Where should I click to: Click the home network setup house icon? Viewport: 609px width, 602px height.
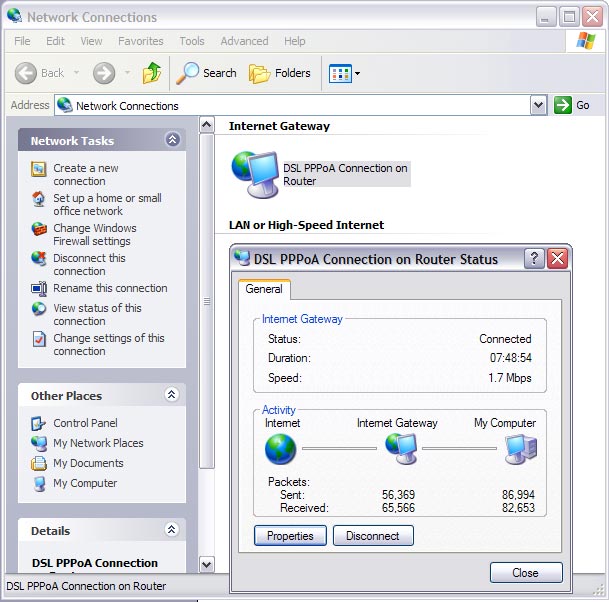click(x=38, y=199)
